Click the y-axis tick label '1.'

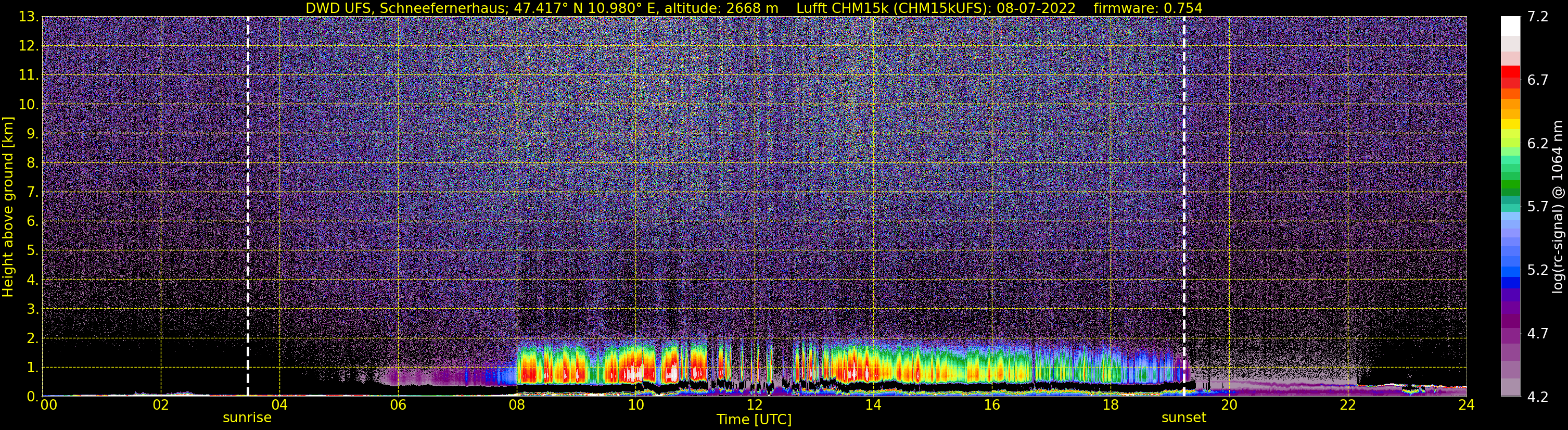[33, 368]
